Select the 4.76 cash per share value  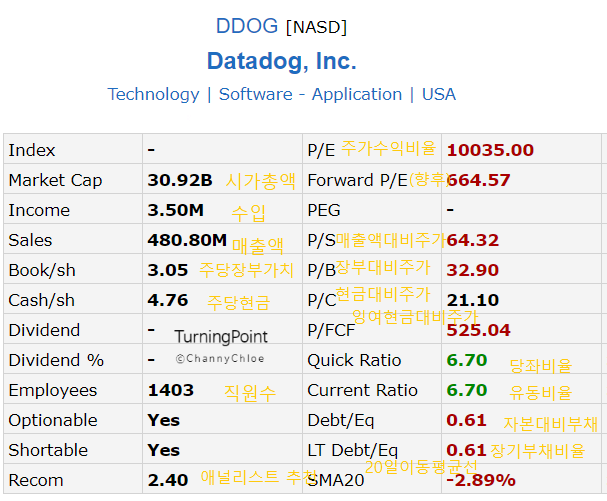pos(168,300)
